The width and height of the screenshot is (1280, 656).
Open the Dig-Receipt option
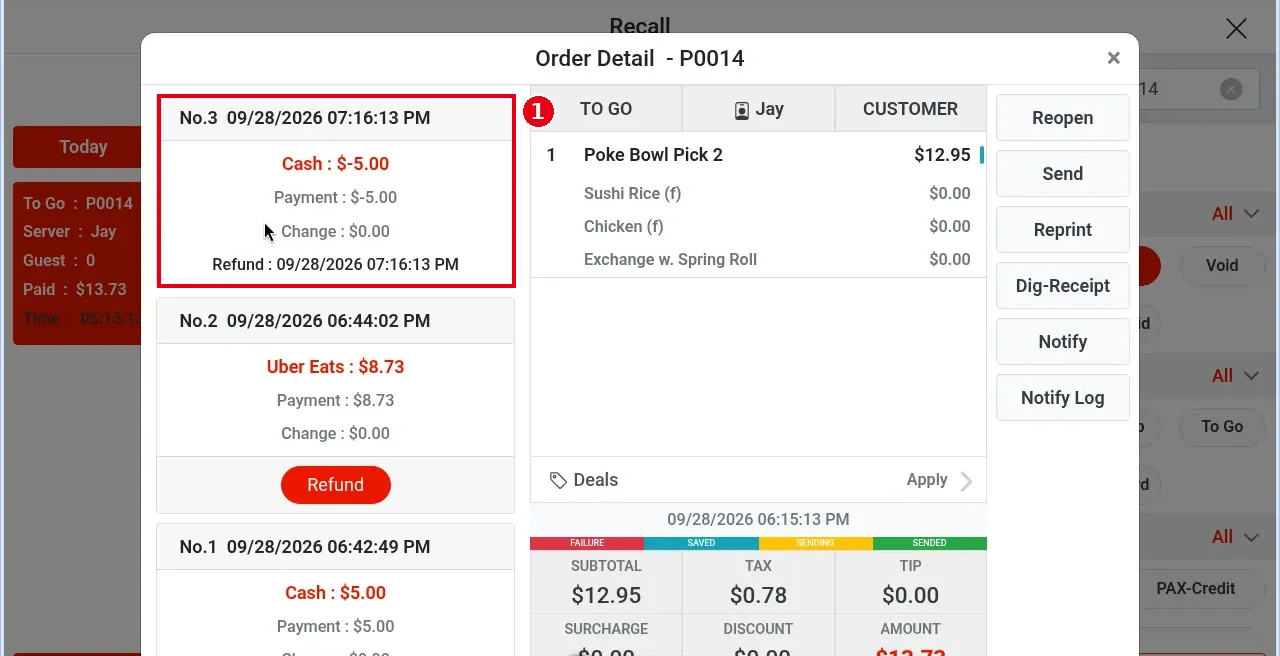point(1062,286)
